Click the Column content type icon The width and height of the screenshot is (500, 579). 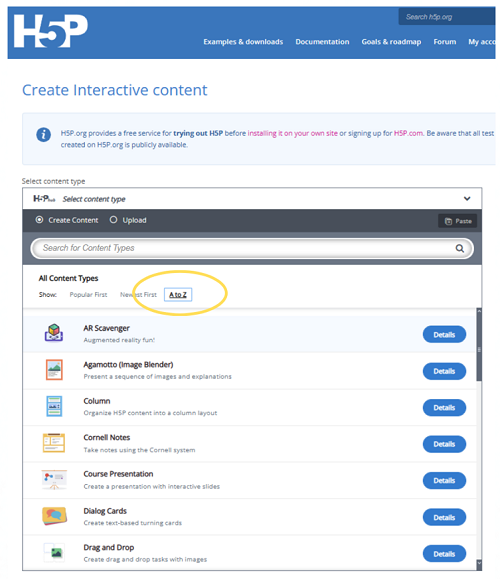coord(54,406)
